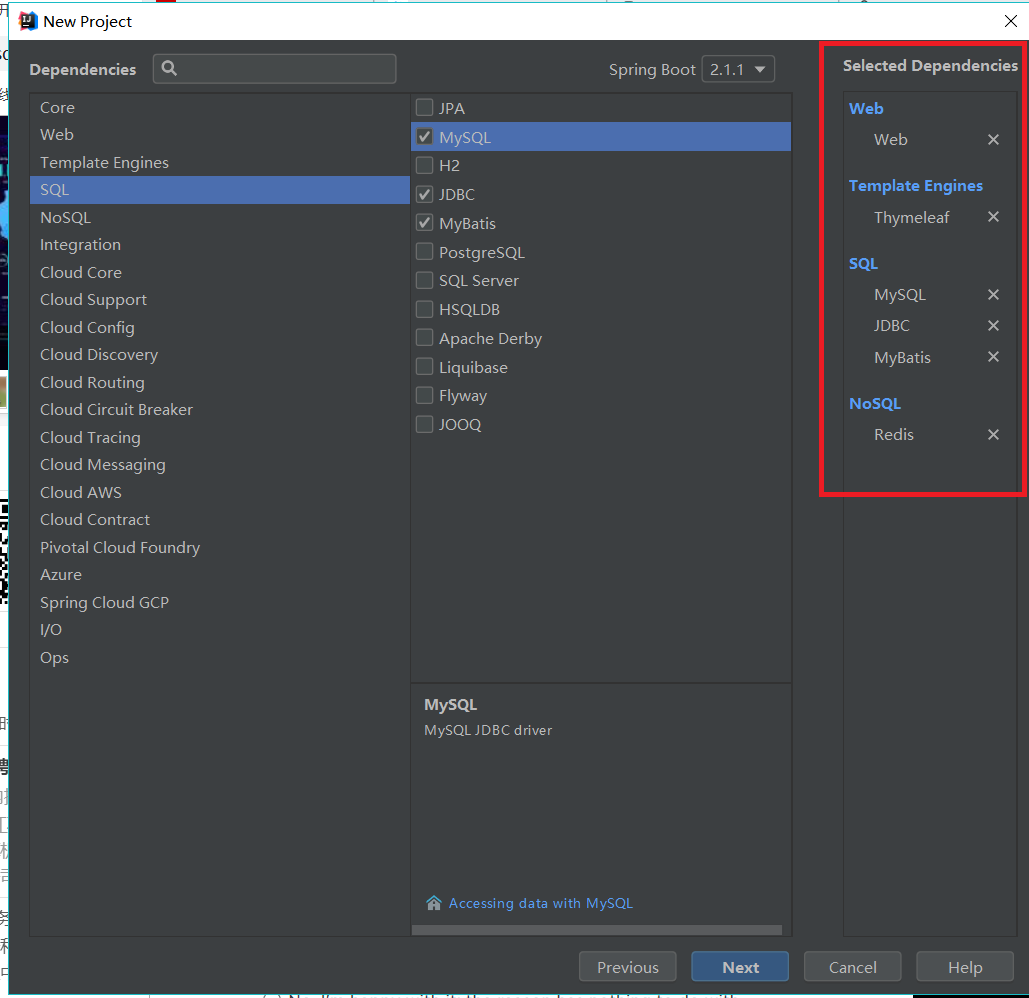Viewport: 1029px width, 998px height.
Task: Click the IntelliJ logo in title bar
Action: [28, 21]
